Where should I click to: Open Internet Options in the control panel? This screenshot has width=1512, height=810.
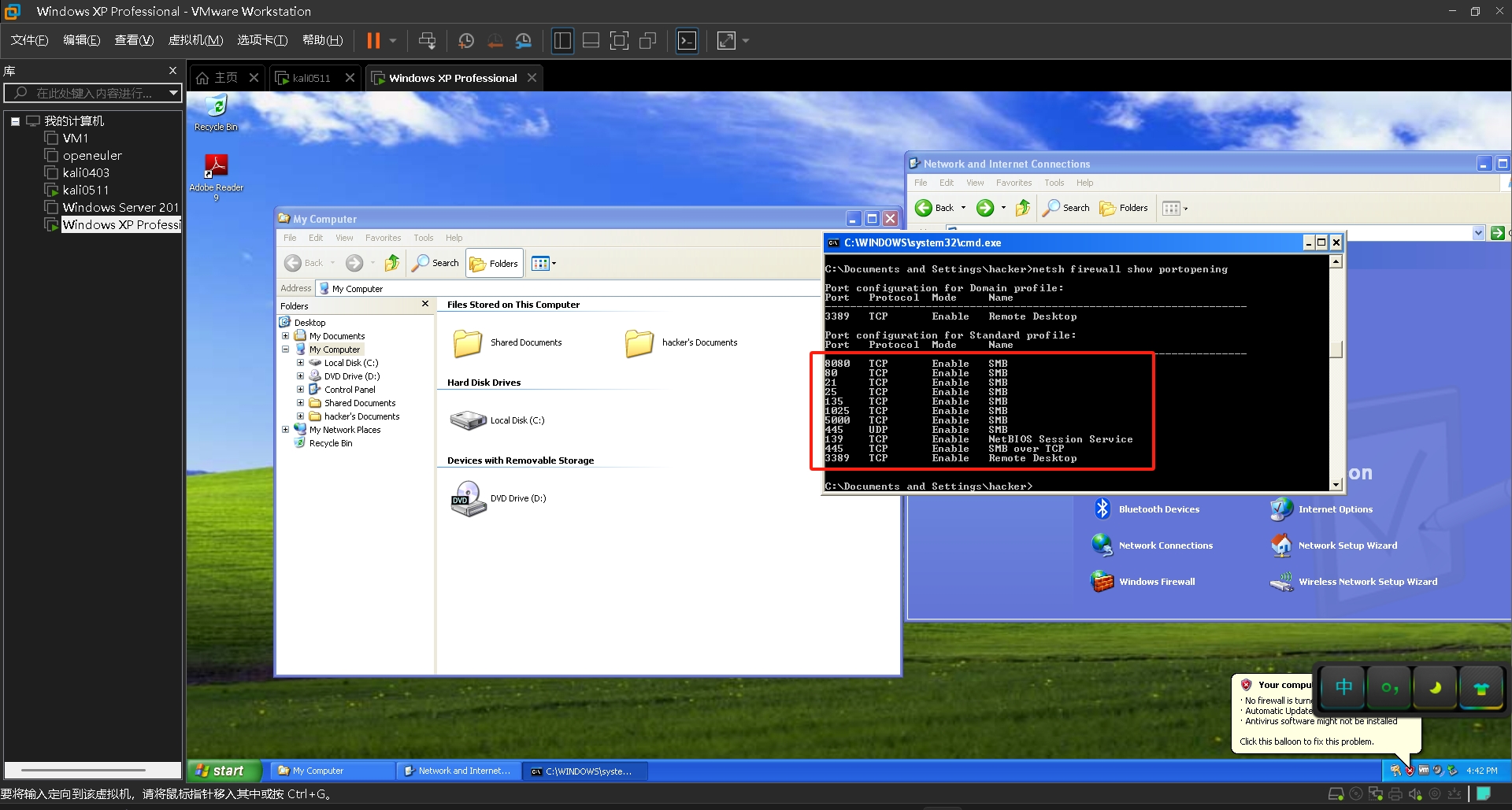(x=1321, y=509)
